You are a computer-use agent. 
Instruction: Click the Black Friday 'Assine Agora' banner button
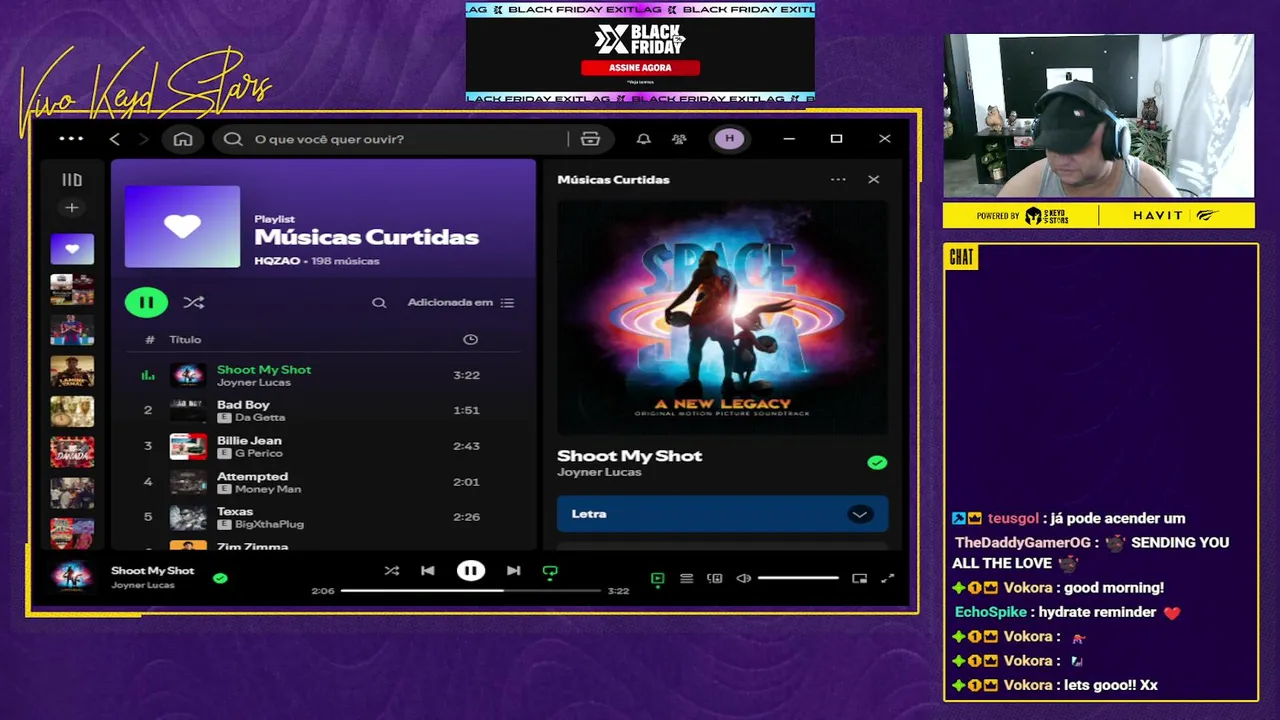tap(640, 67)
